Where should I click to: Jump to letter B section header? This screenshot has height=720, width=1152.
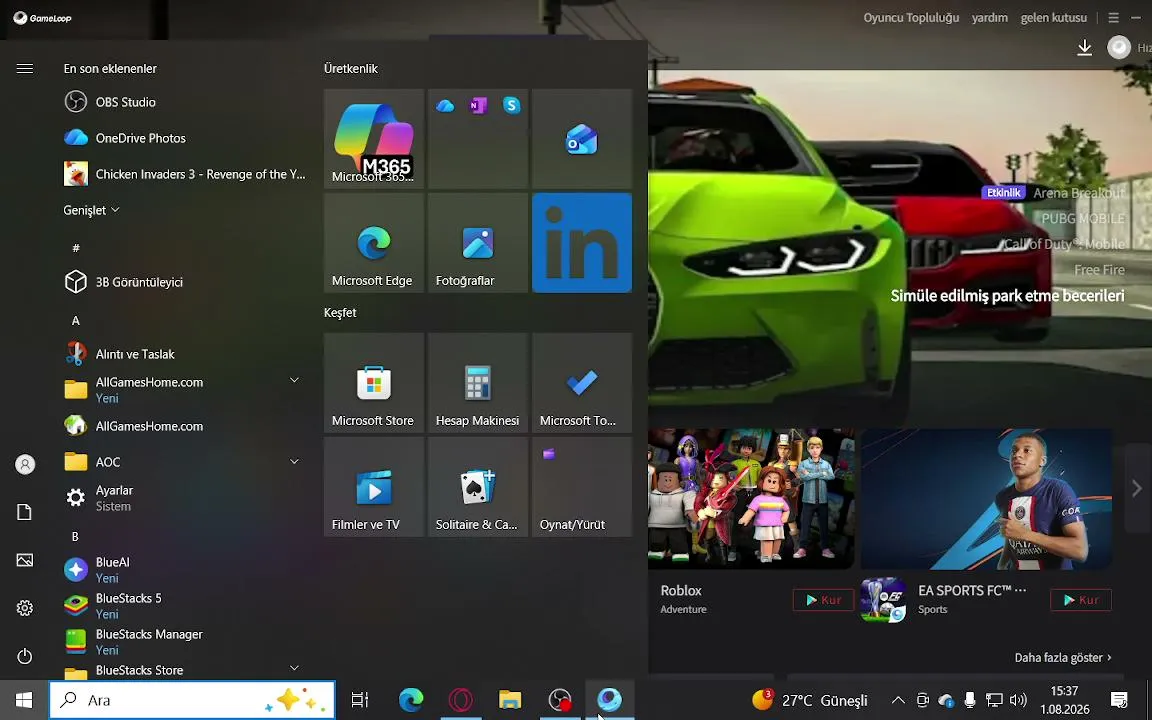click(x=75, y=536)
